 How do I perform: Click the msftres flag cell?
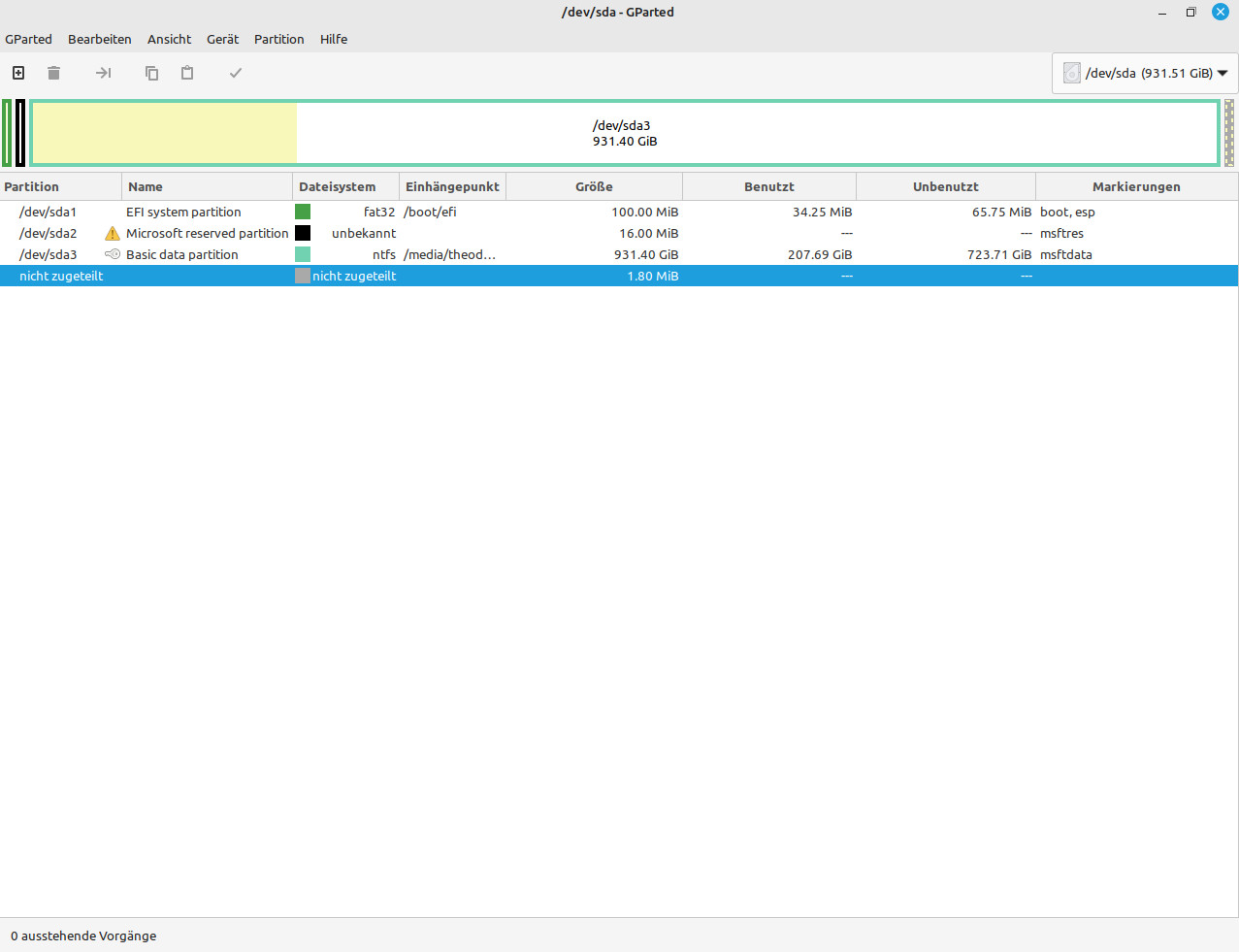1062,233
